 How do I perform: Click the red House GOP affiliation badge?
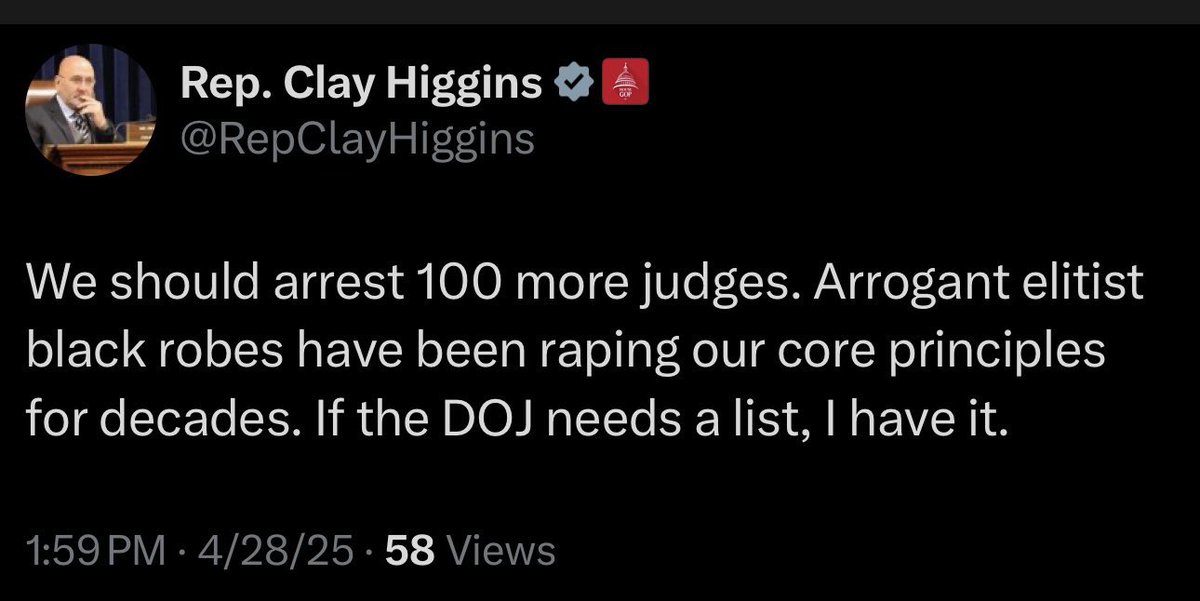point(624,83)
